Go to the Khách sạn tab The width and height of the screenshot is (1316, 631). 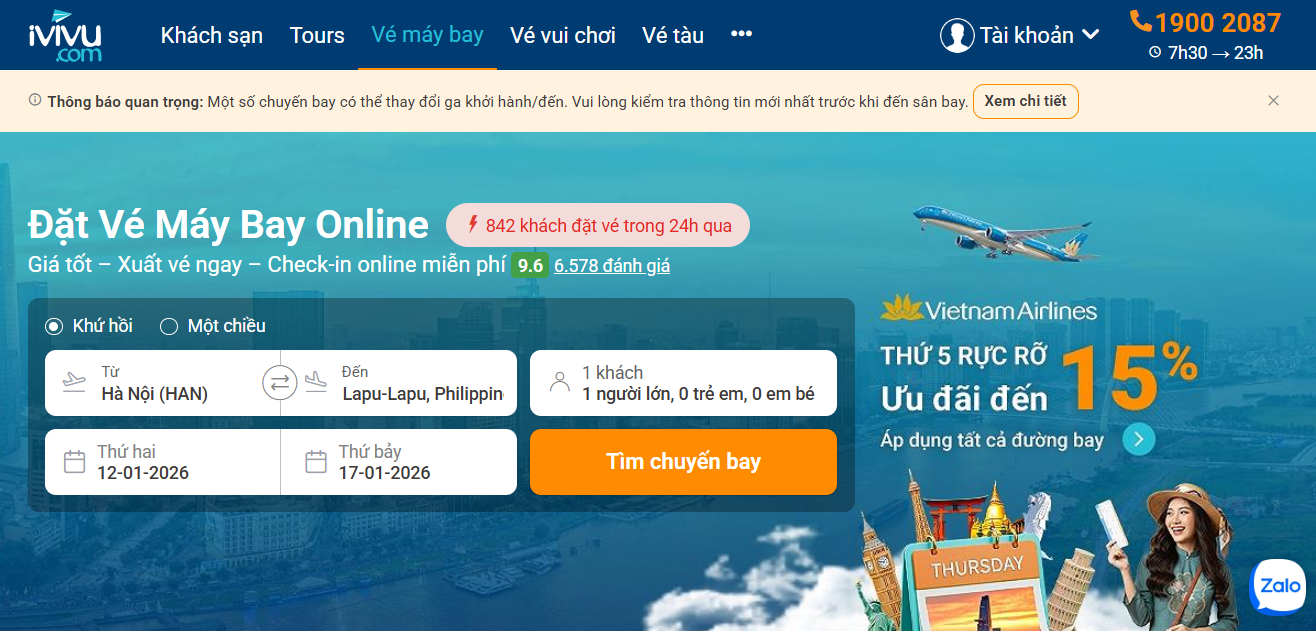click(212, 35)
